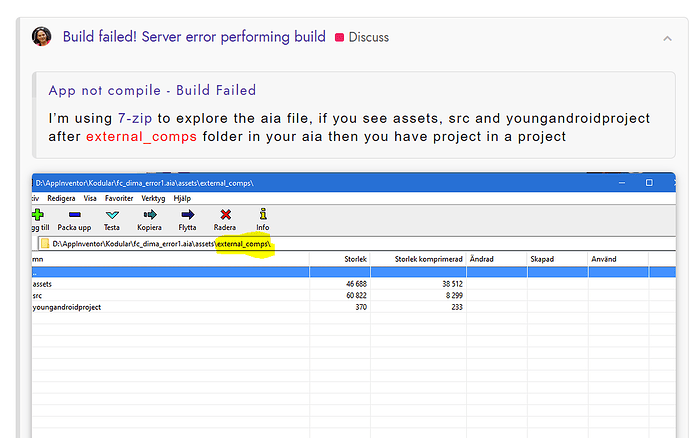
Task: Select the src folder row
Action: [354, 295]
